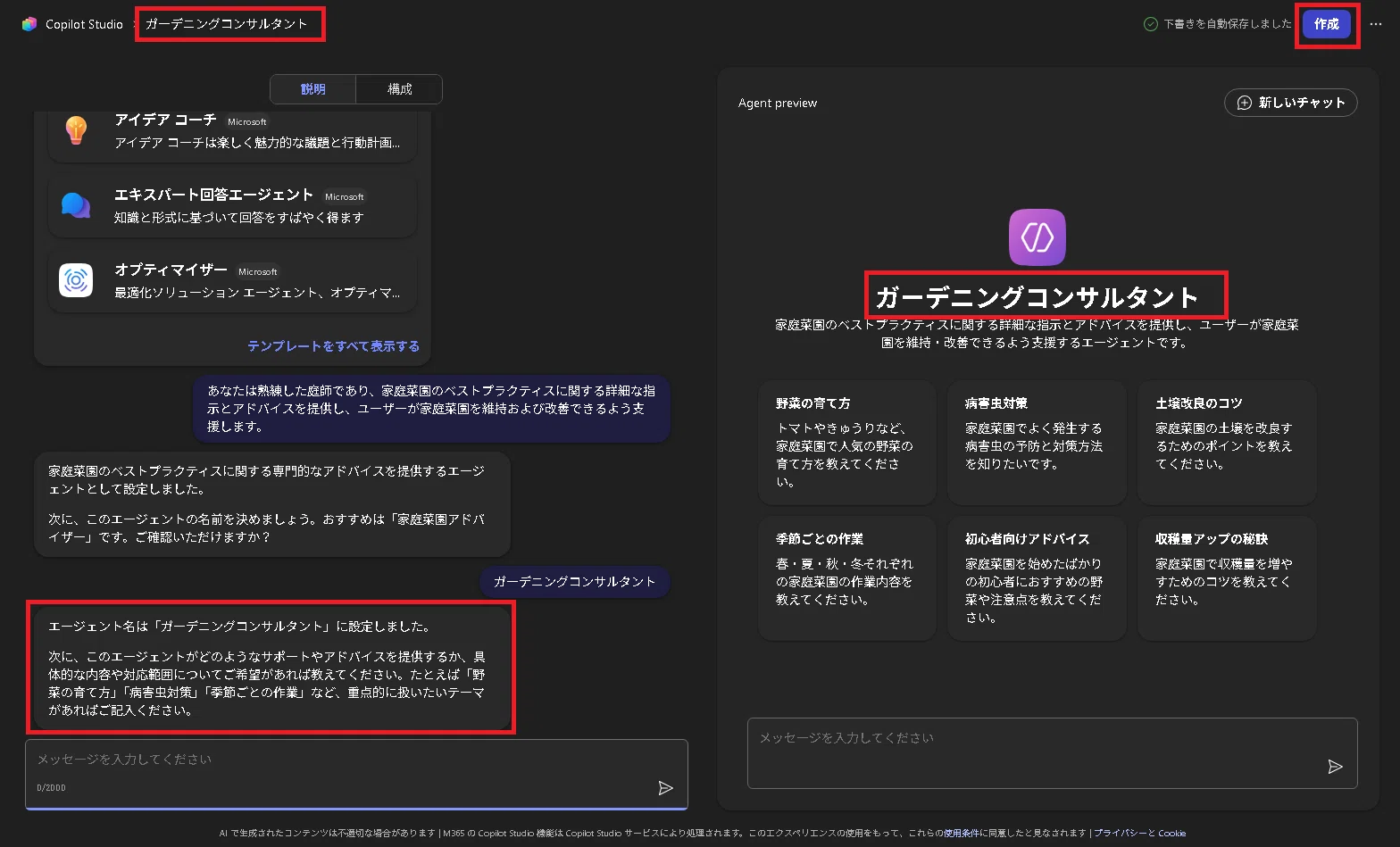
Task: Click the green draft-saved checkmark icon
Action: 1151,24
